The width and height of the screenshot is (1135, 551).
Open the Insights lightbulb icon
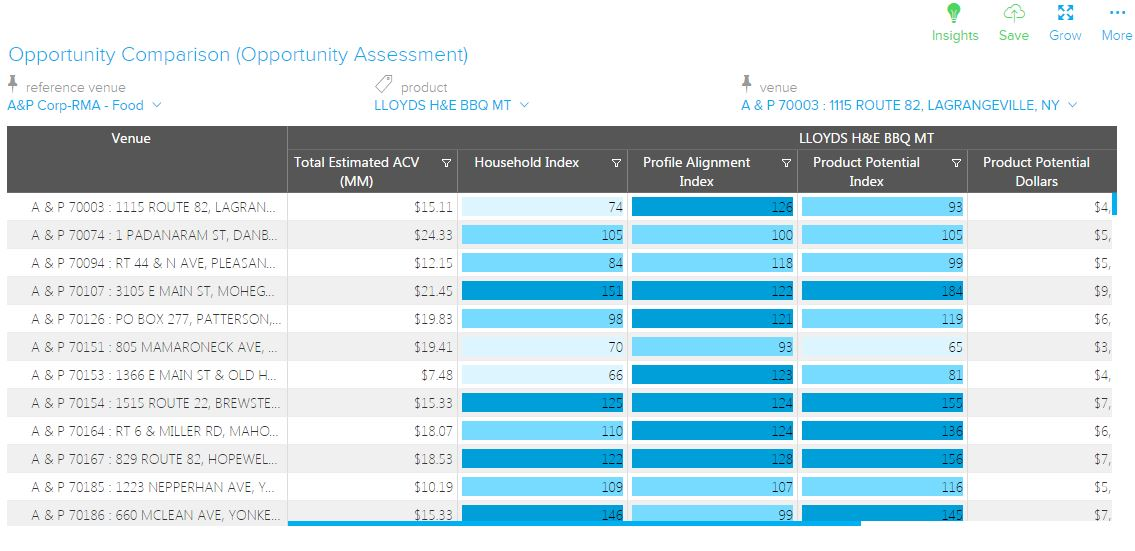click(x=954, y=14)
